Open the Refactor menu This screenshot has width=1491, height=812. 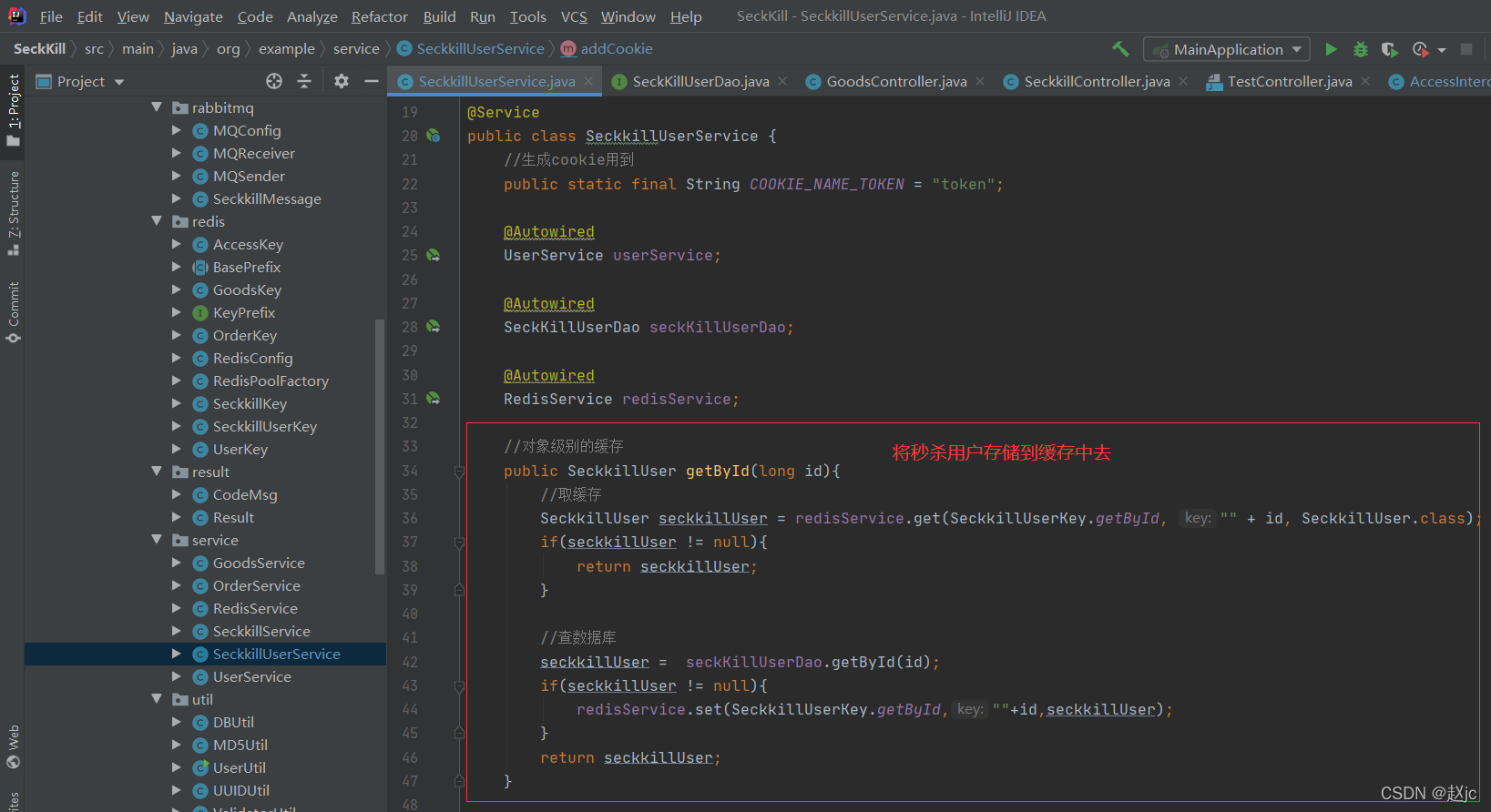380,16
